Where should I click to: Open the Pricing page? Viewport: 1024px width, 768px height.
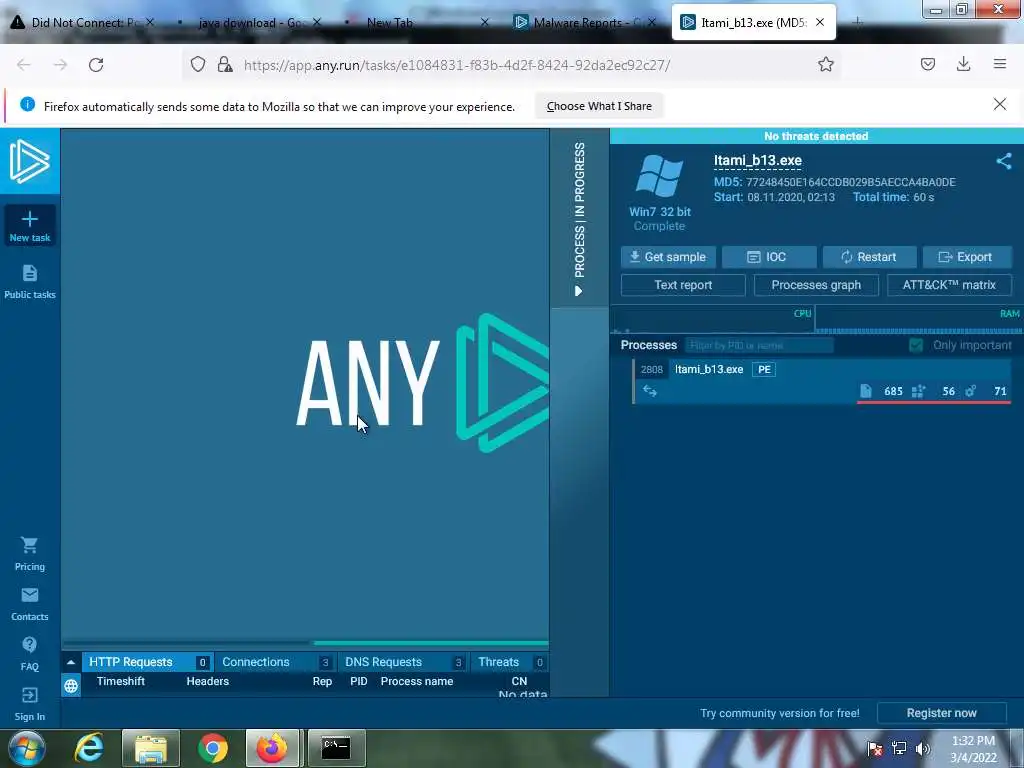[x=29, y=554]
